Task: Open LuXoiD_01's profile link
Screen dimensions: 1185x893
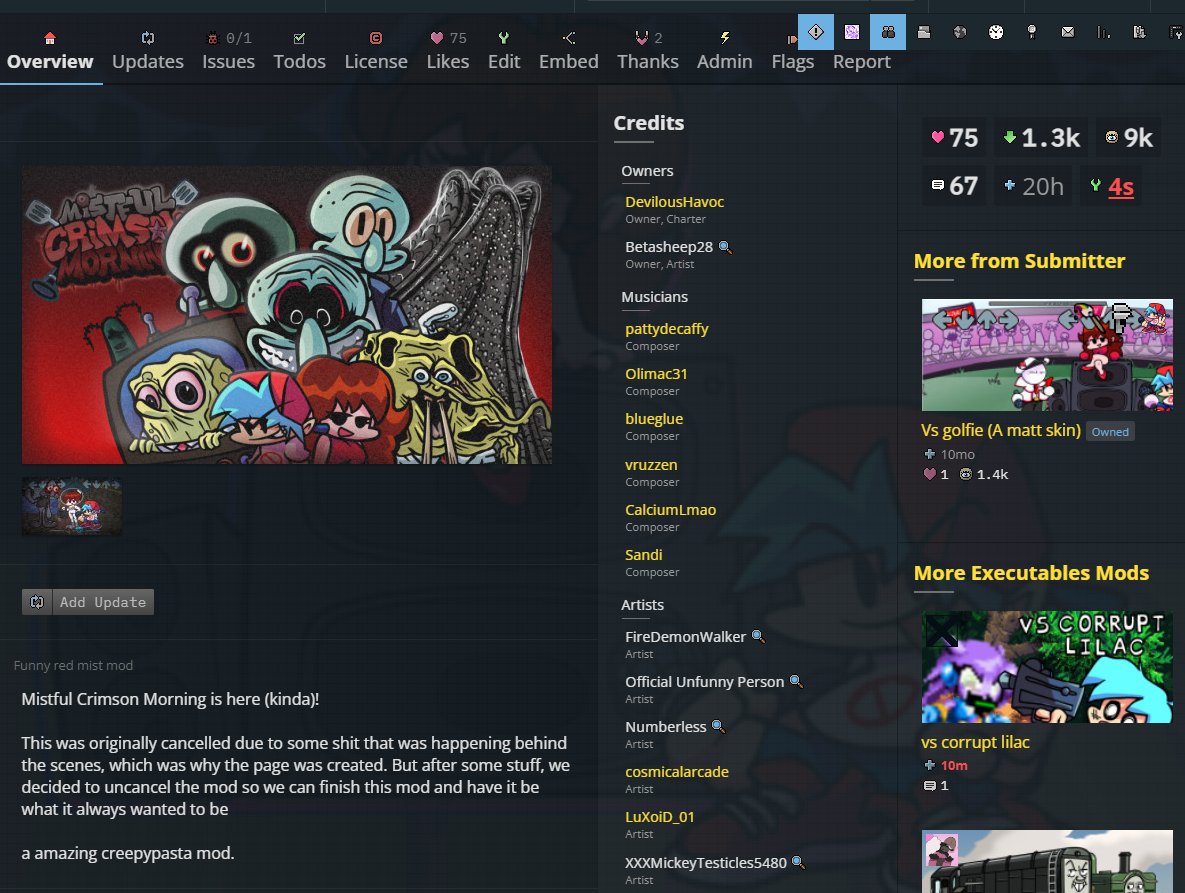Action: pyautogui.click(x=660, y=817)
